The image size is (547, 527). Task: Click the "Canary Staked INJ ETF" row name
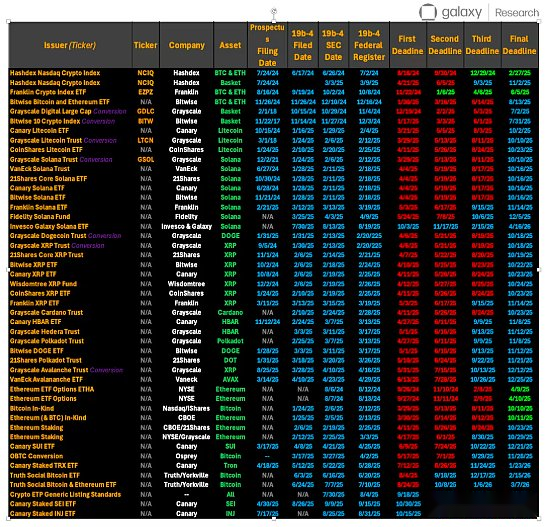(43, 514)
